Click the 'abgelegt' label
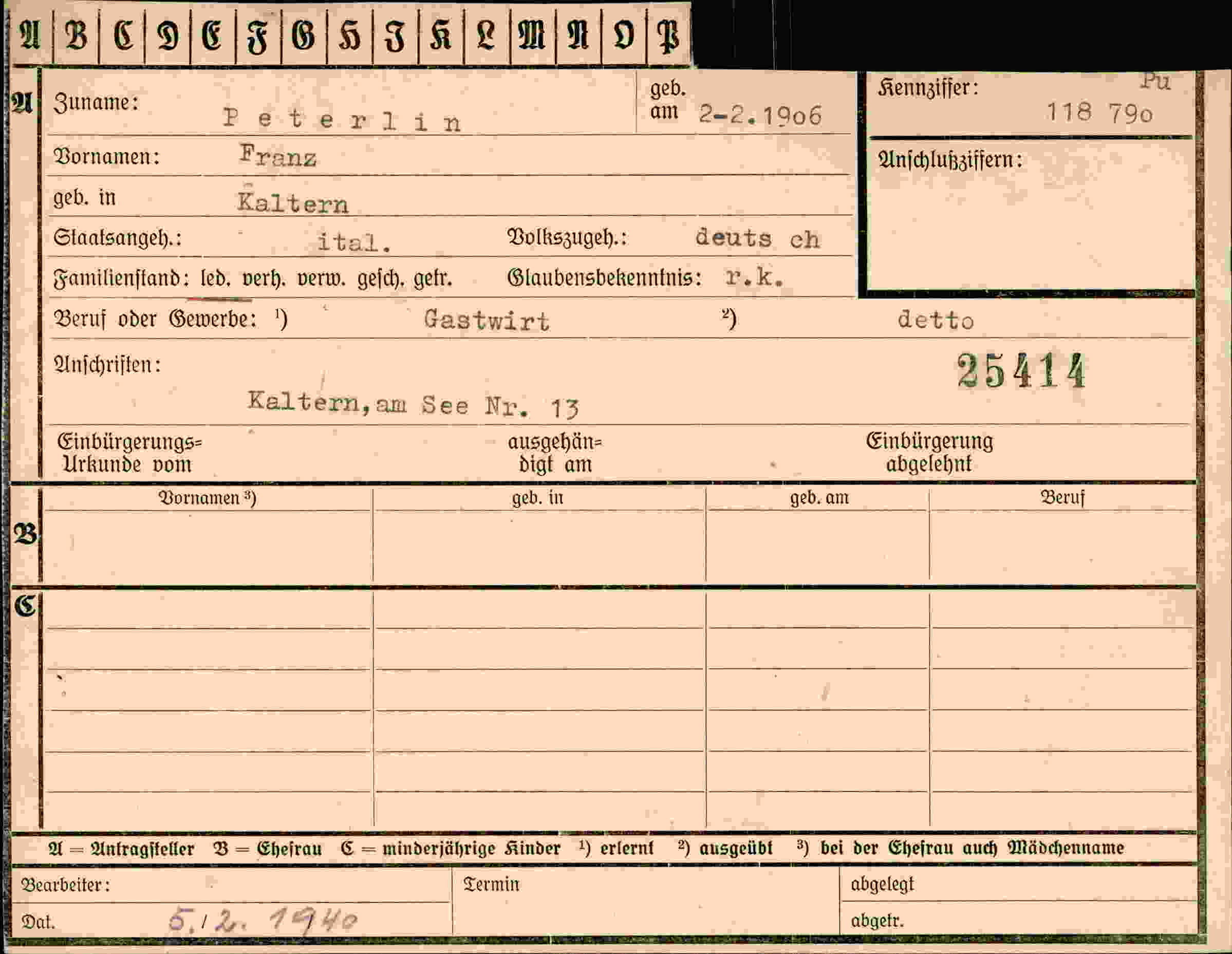1232x954 pixels. (882, 884)
